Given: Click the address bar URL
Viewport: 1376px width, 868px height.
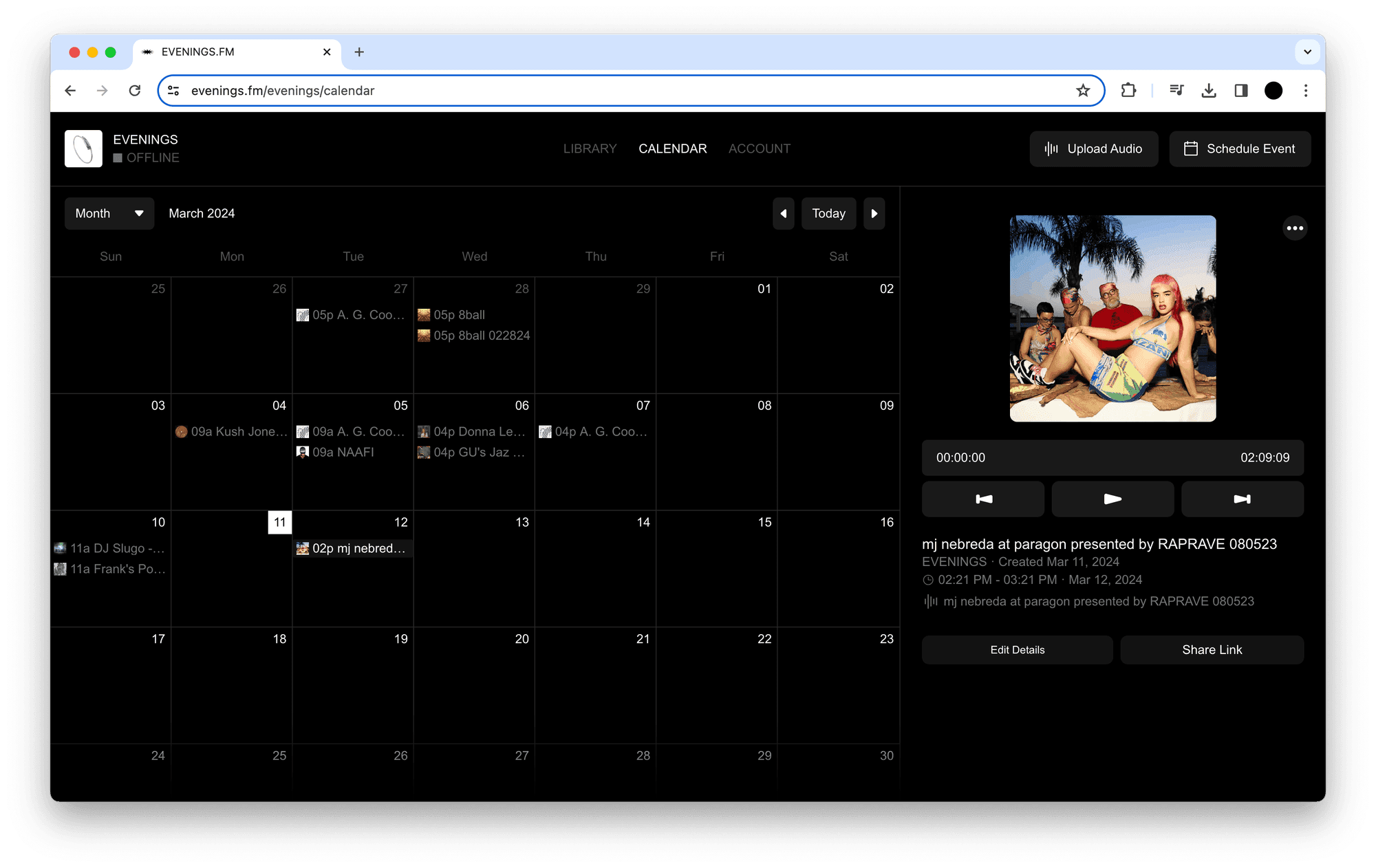Looking at the screenshot, I should 283,91.
